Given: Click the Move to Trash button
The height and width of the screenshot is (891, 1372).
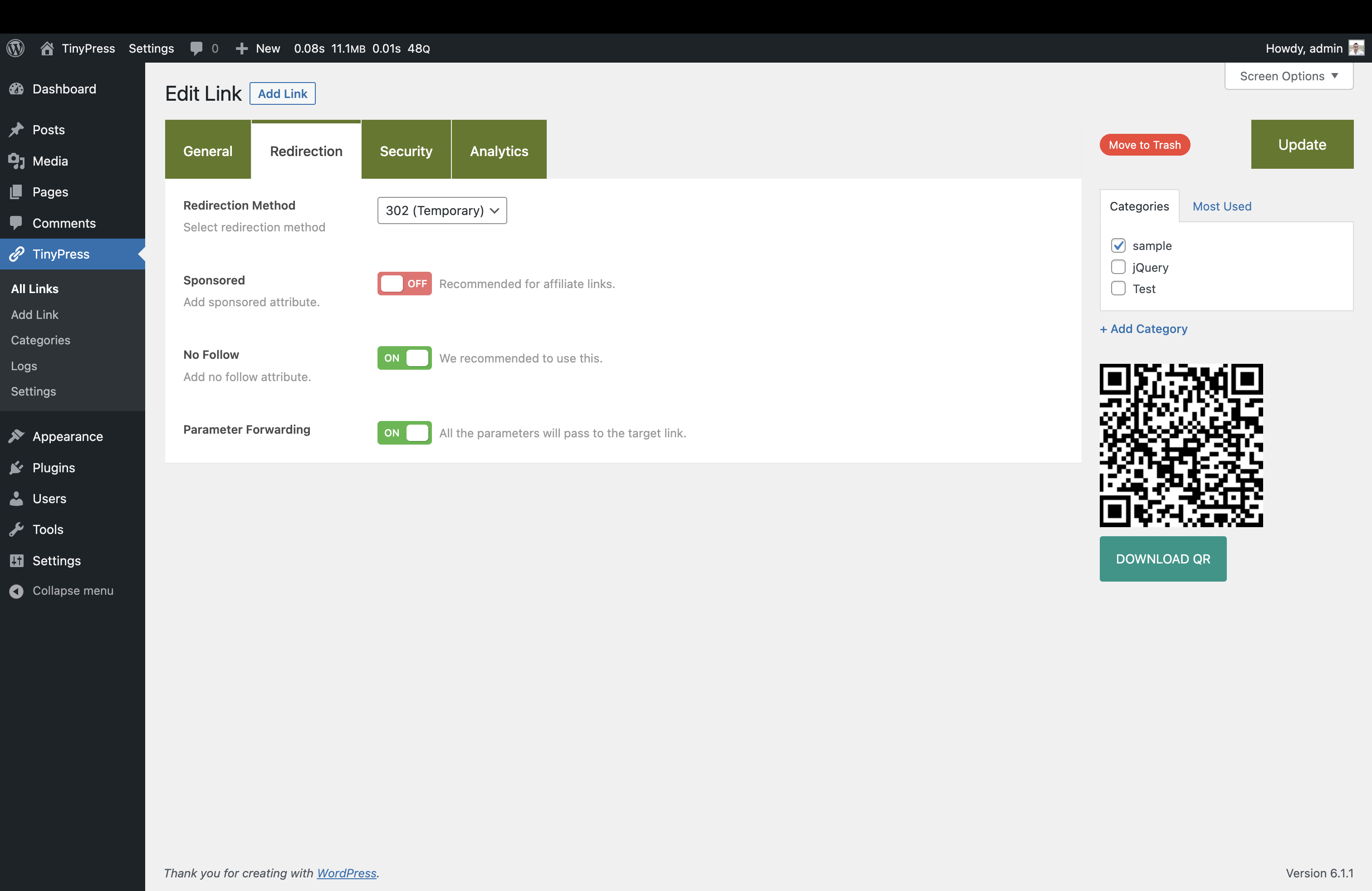Looking at the screenshot, I should [x=1144, y=145].
